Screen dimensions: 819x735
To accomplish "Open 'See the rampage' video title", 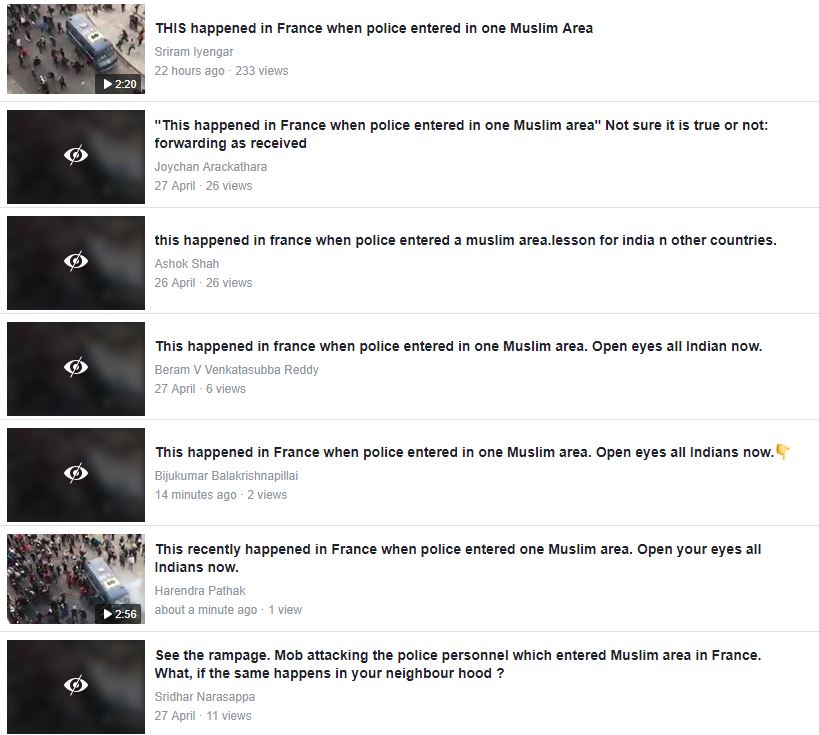I will tap(458, 664).
